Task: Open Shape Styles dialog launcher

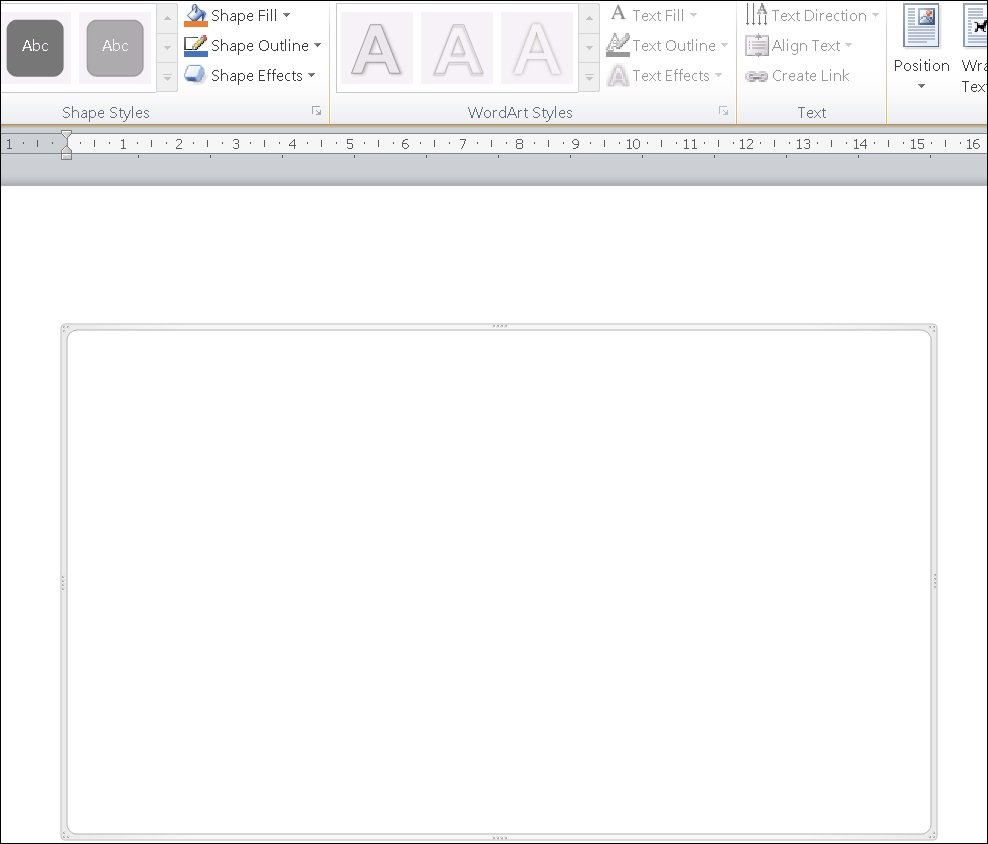Action: coord(316,112)
